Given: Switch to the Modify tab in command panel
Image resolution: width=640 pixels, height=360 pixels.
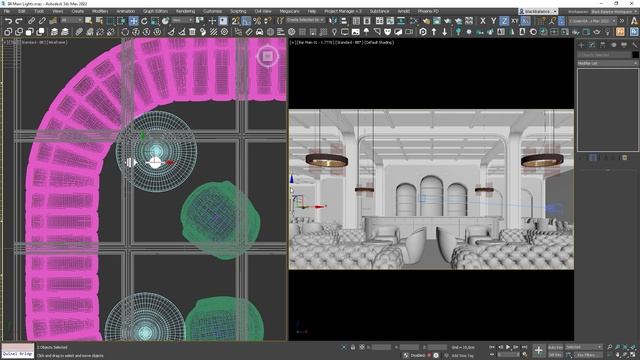Looking at the screenshot, I should tap(592, 45).
